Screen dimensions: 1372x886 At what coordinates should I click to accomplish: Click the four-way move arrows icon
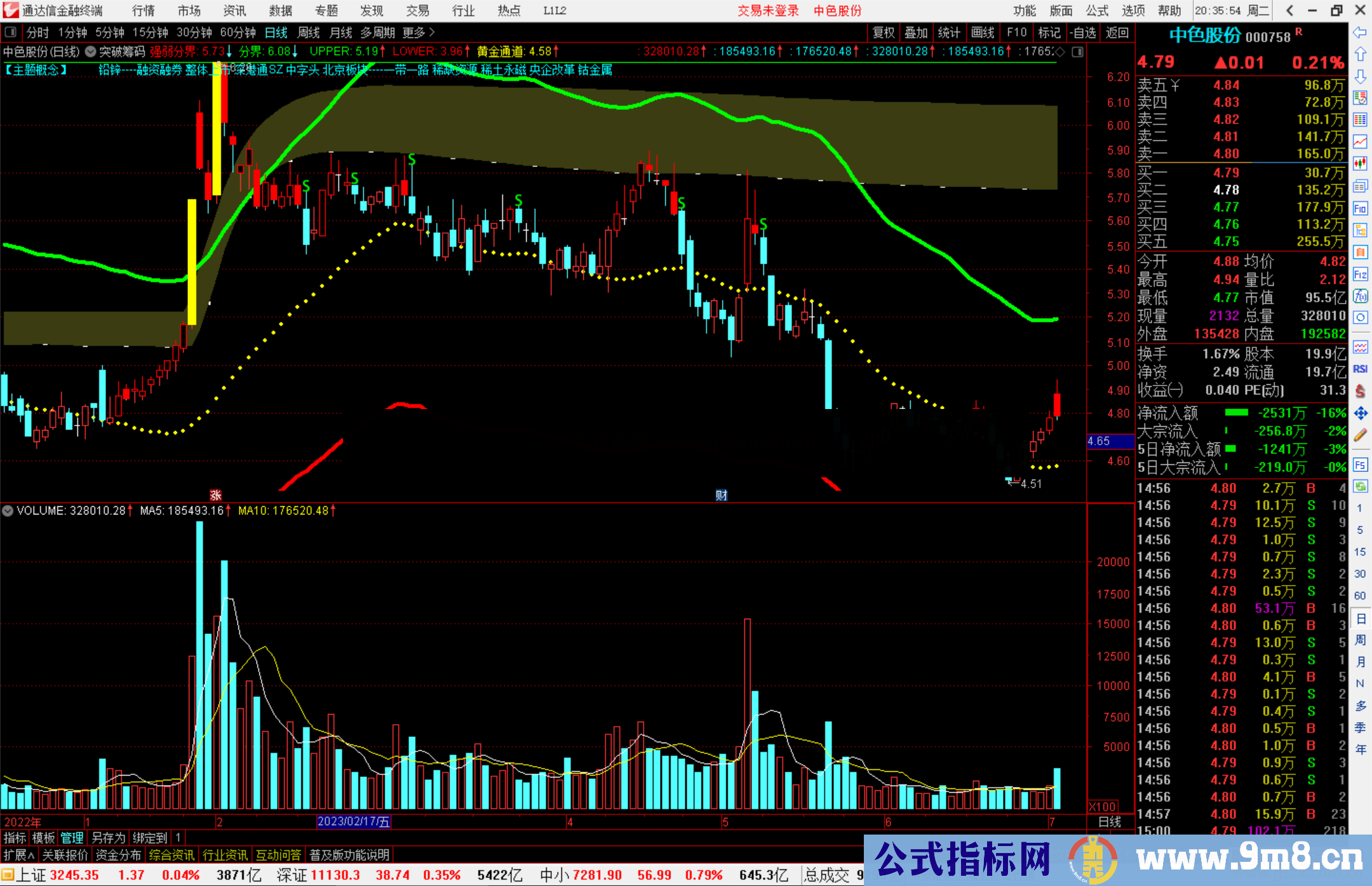[1360, 413]
